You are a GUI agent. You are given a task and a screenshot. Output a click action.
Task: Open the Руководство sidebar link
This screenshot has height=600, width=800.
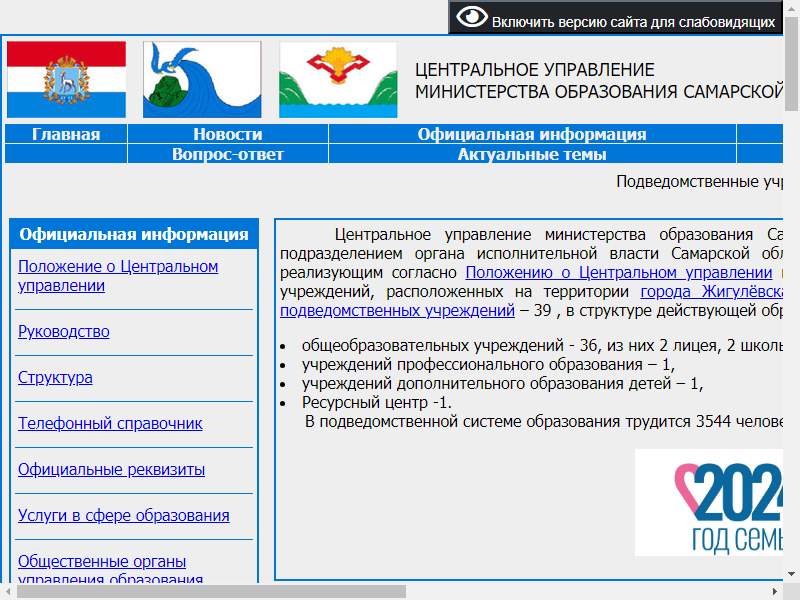point(64,332)
